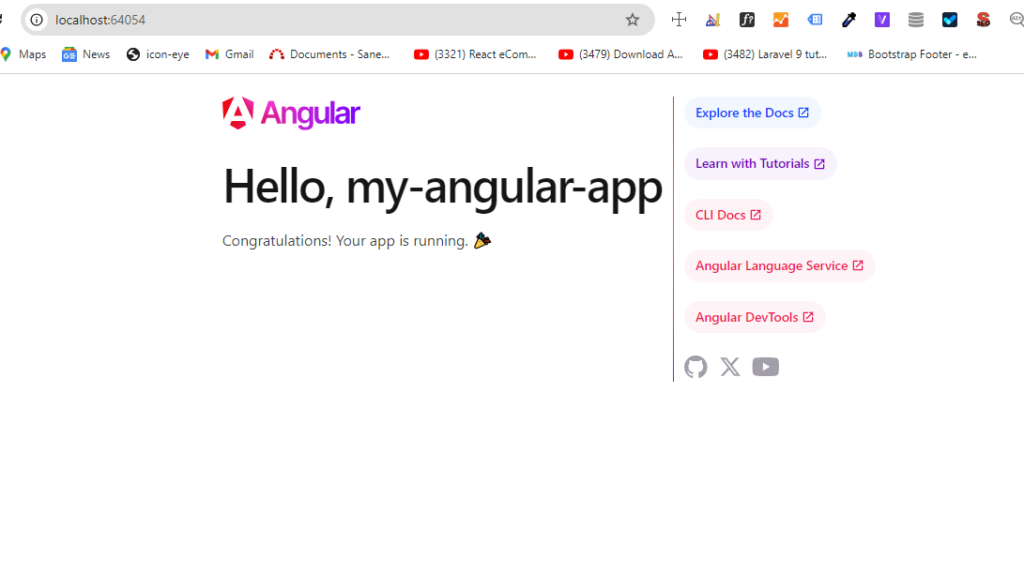1024x574 pixels.
Task: Open the purple V extension icon
Action: pos(882,20)
